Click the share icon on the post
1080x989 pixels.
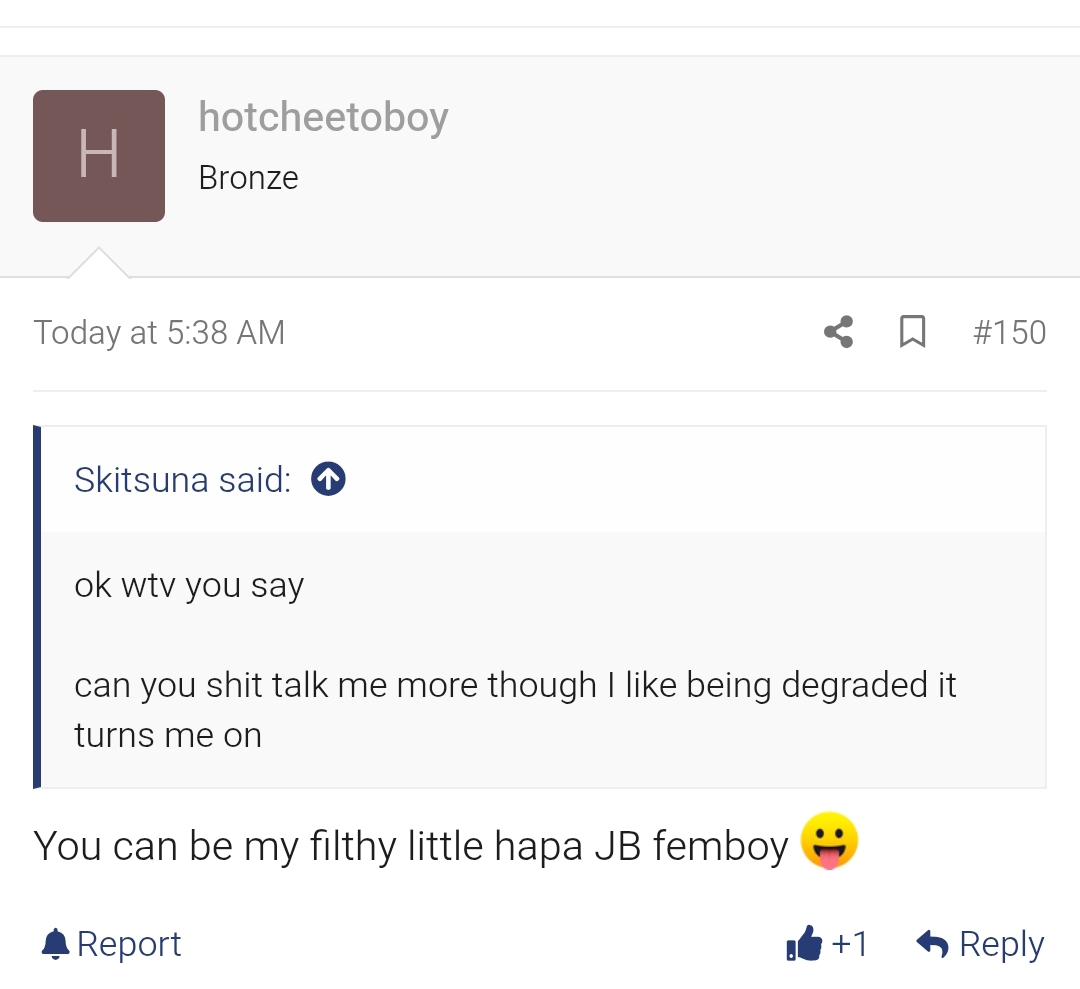point(838,332)
